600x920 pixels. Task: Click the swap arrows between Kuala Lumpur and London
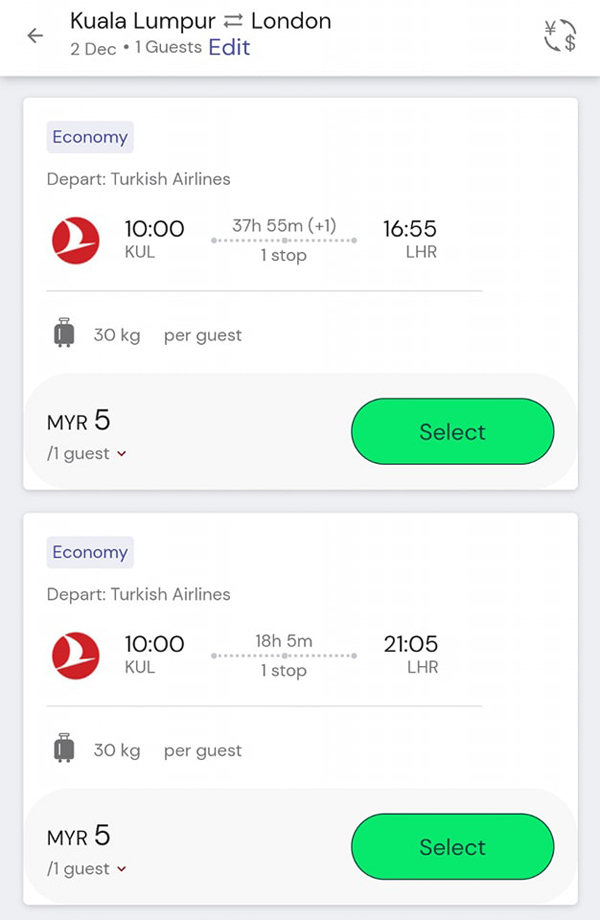pyautogui.click(x=234, y=21)
